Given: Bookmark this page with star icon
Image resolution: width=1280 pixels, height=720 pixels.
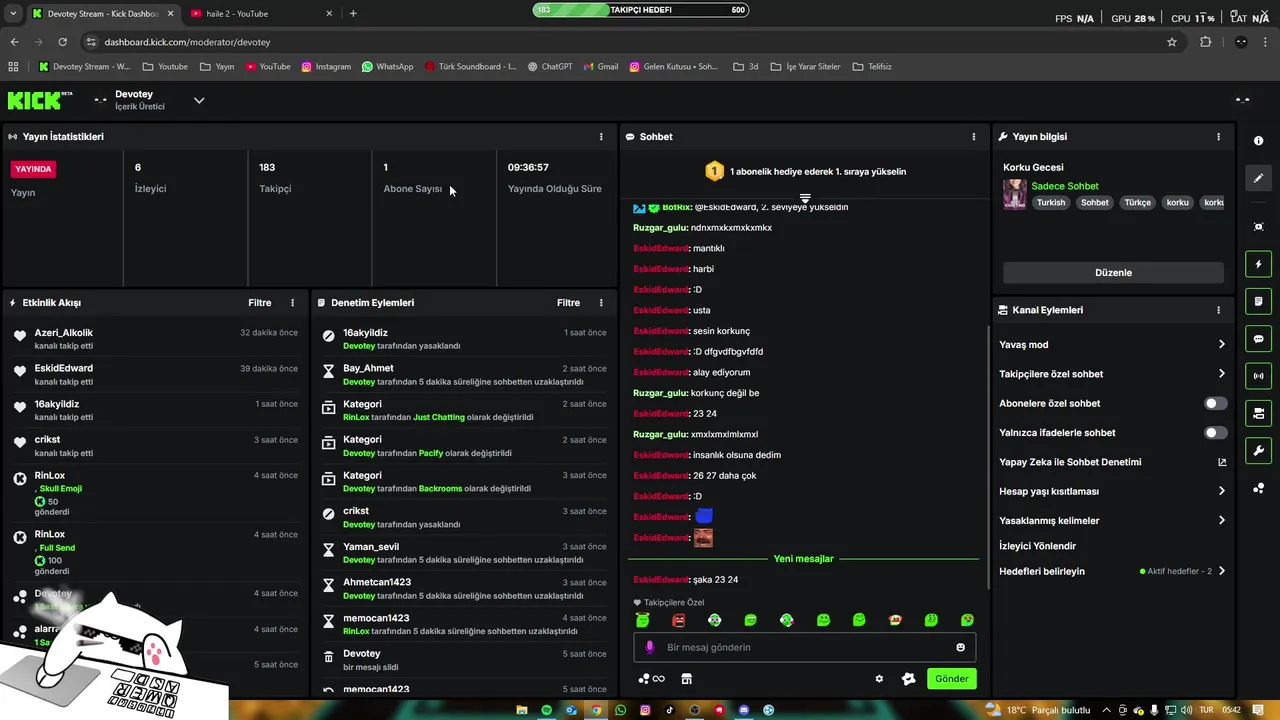Looking at the screenshot, I should (x=1172, y=42).
